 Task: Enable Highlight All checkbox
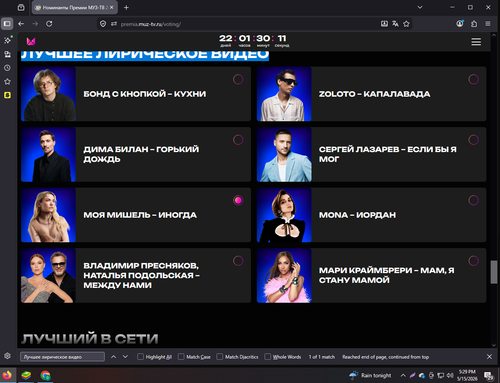pyautogui.click(x=141, y=357)
